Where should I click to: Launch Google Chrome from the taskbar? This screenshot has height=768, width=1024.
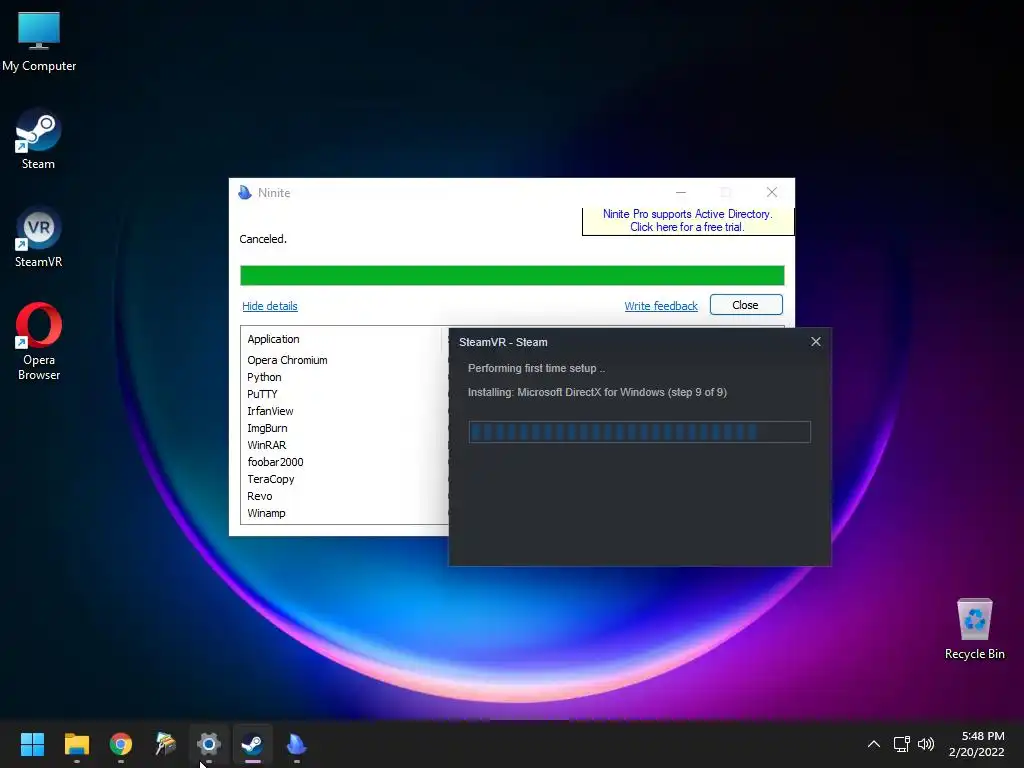tap(121, 744)
